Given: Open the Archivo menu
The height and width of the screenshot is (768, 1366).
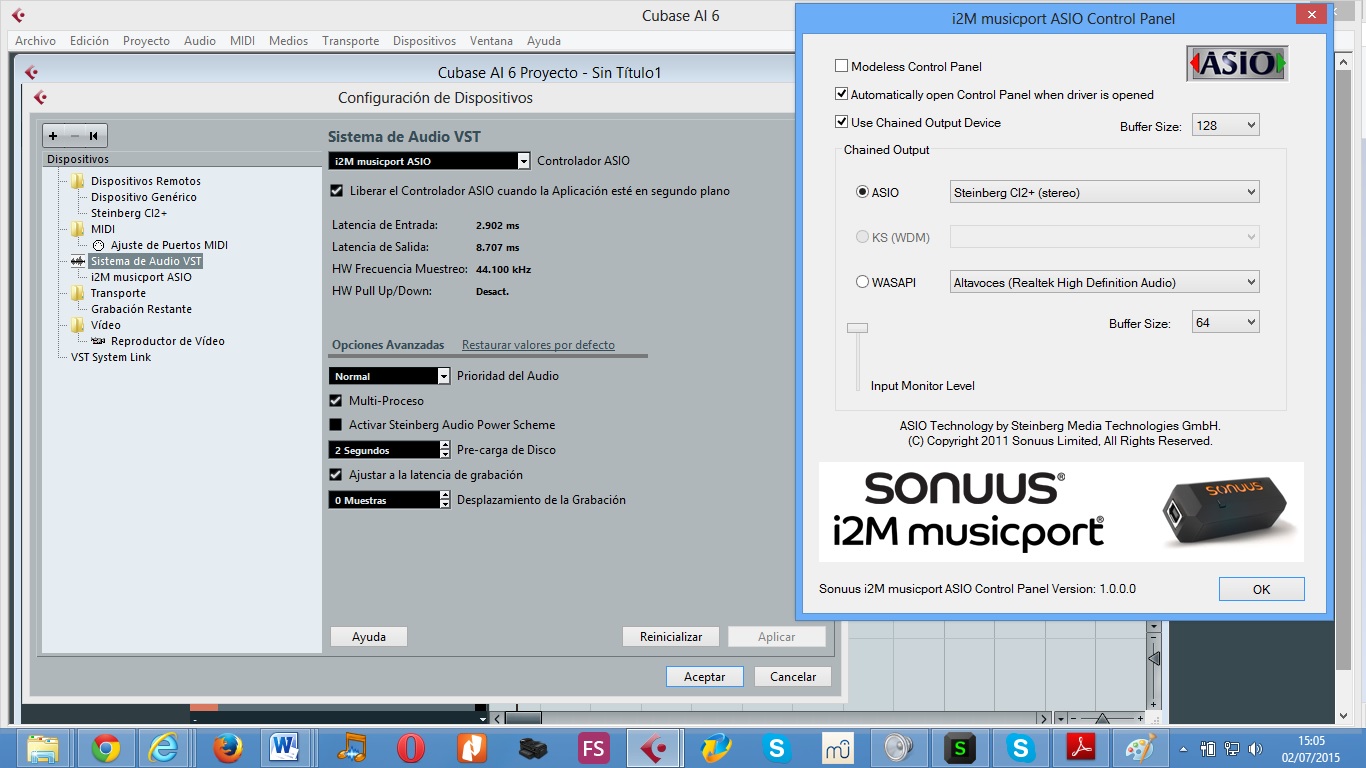Looking at the screenshot, I should click(x=36, y=41).
